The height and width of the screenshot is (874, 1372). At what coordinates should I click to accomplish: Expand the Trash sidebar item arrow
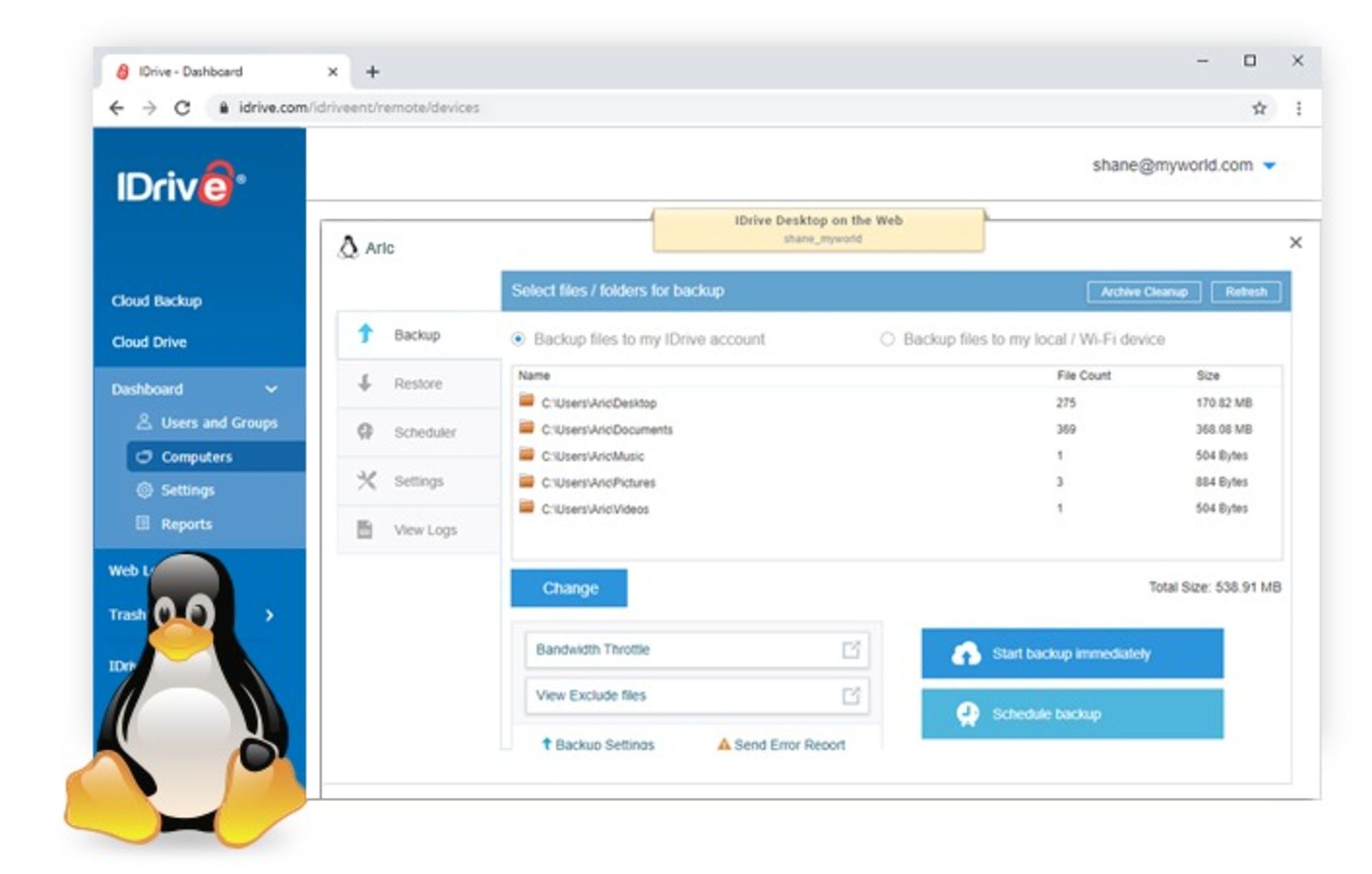[269, 615]
